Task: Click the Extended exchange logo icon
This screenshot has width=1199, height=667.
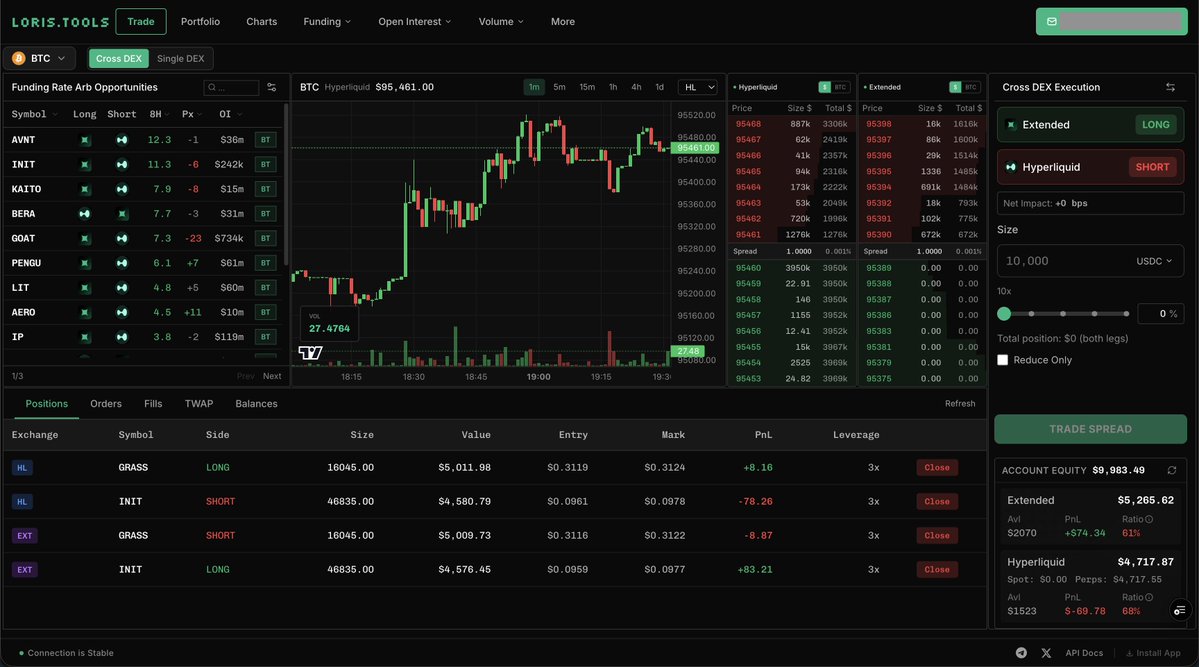Action: click(1010, 124)
